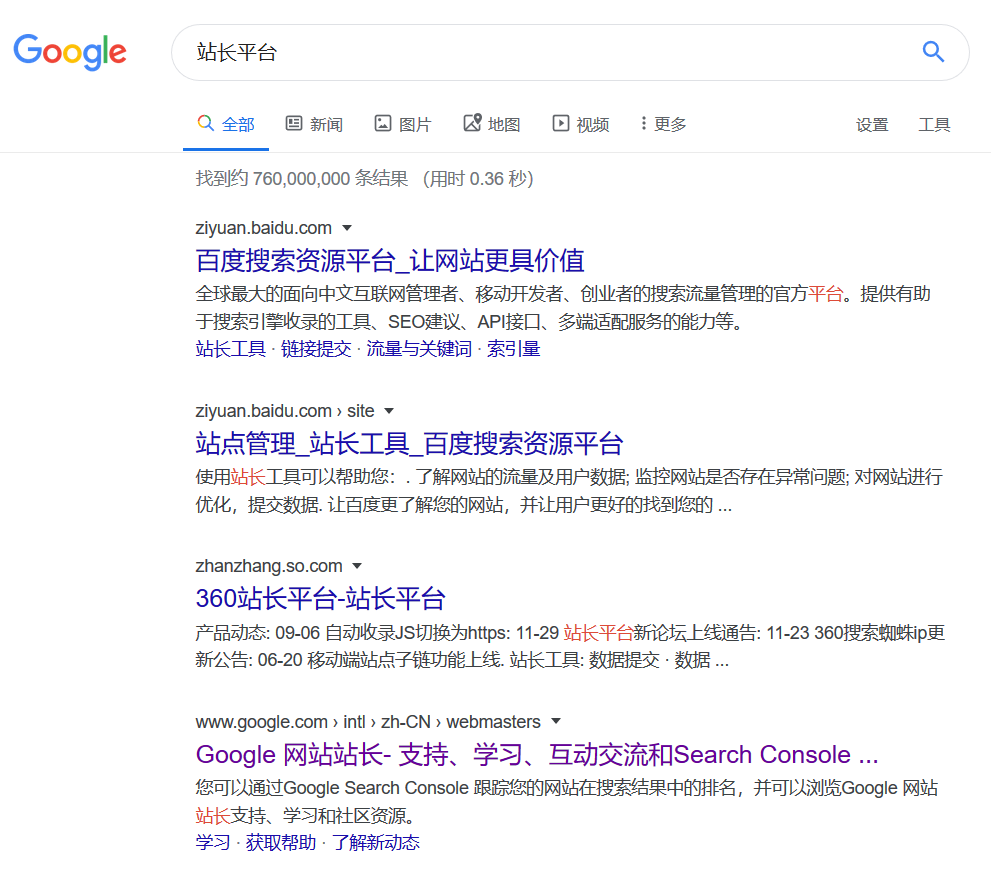Open the 图片 tab
The image size is (991, 877).
pos(403,124)
